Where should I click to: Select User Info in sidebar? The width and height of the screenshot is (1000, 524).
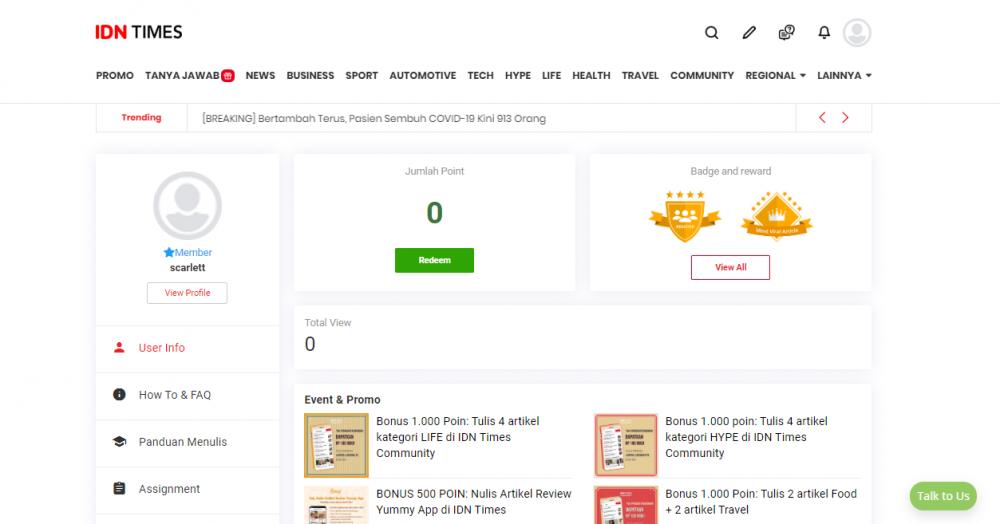point(188,348)
